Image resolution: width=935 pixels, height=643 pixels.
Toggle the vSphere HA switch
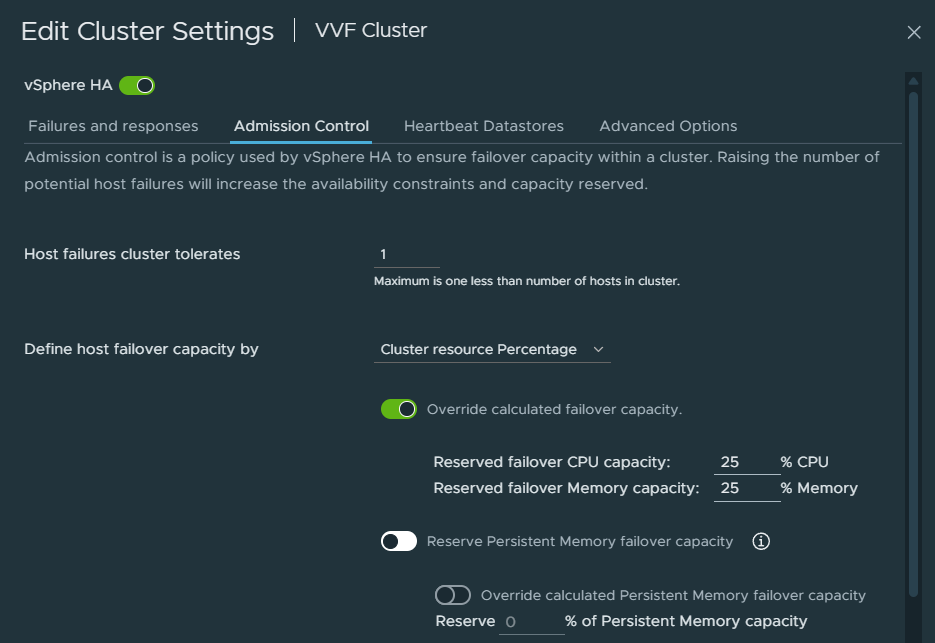(137, 86)
